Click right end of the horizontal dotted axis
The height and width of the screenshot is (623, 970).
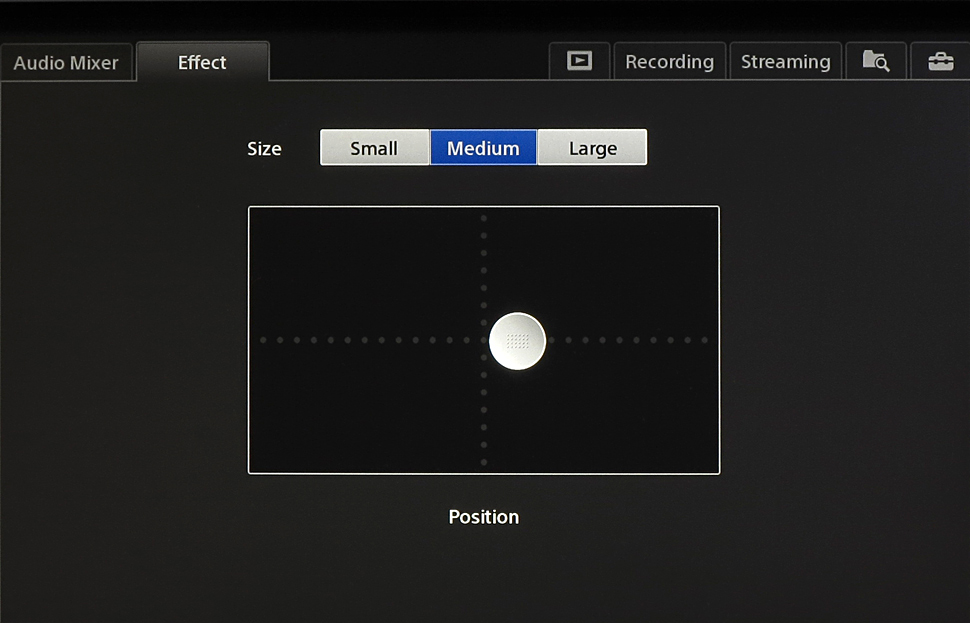coord(704,340)
